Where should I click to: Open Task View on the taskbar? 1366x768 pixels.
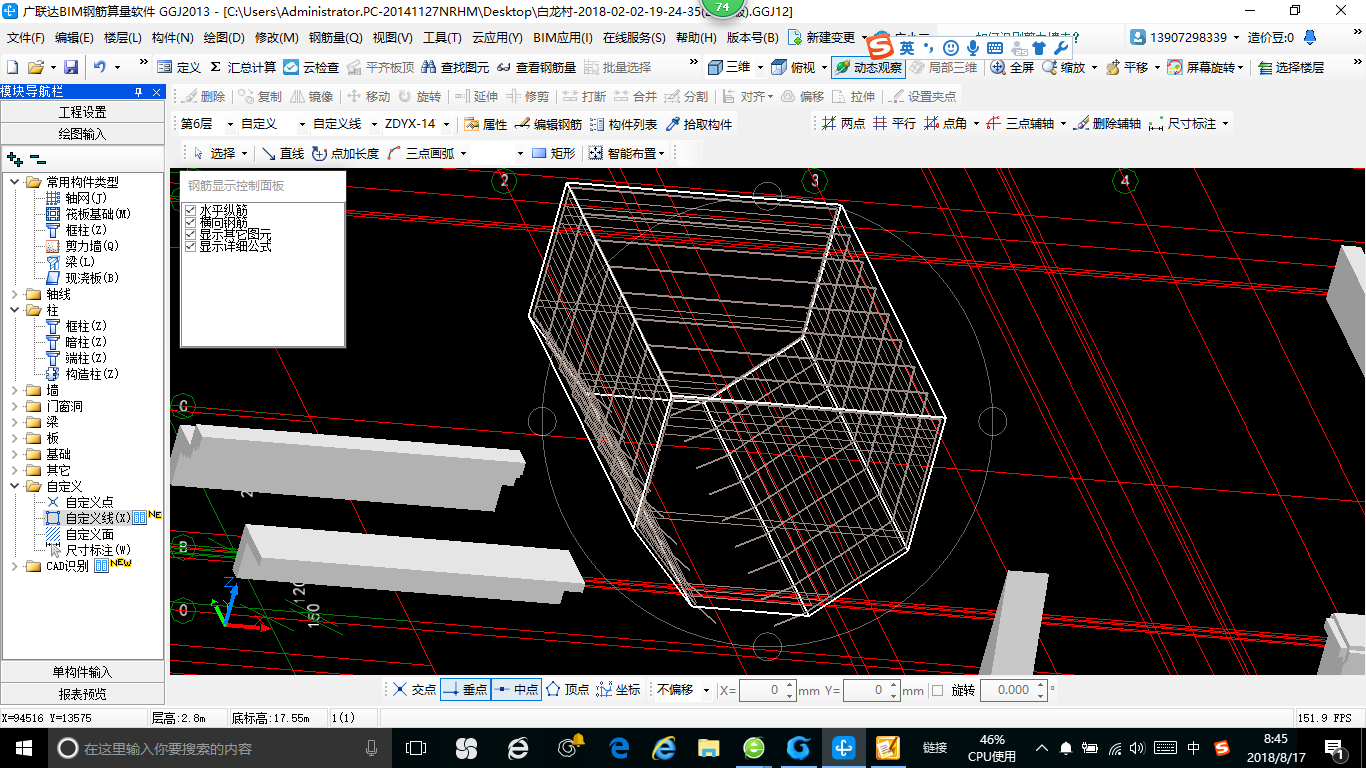415,747
